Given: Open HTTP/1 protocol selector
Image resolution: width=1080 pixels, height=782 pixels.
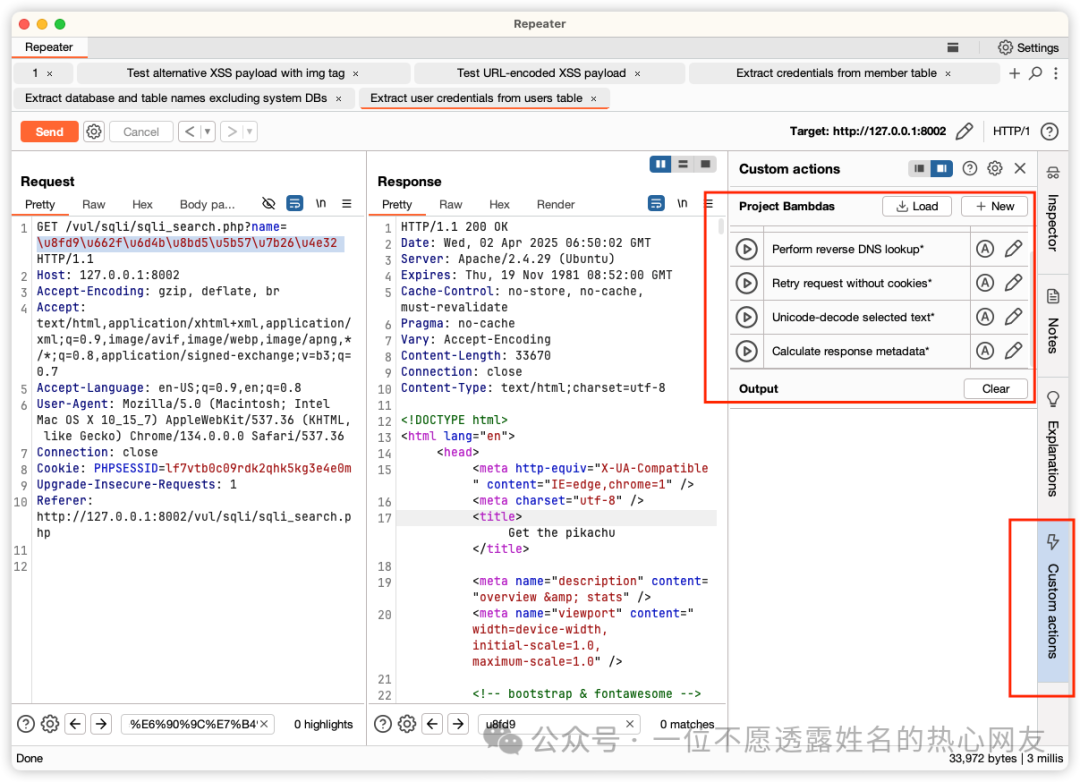Looking at the screenshot, I should coord(1011,131).
